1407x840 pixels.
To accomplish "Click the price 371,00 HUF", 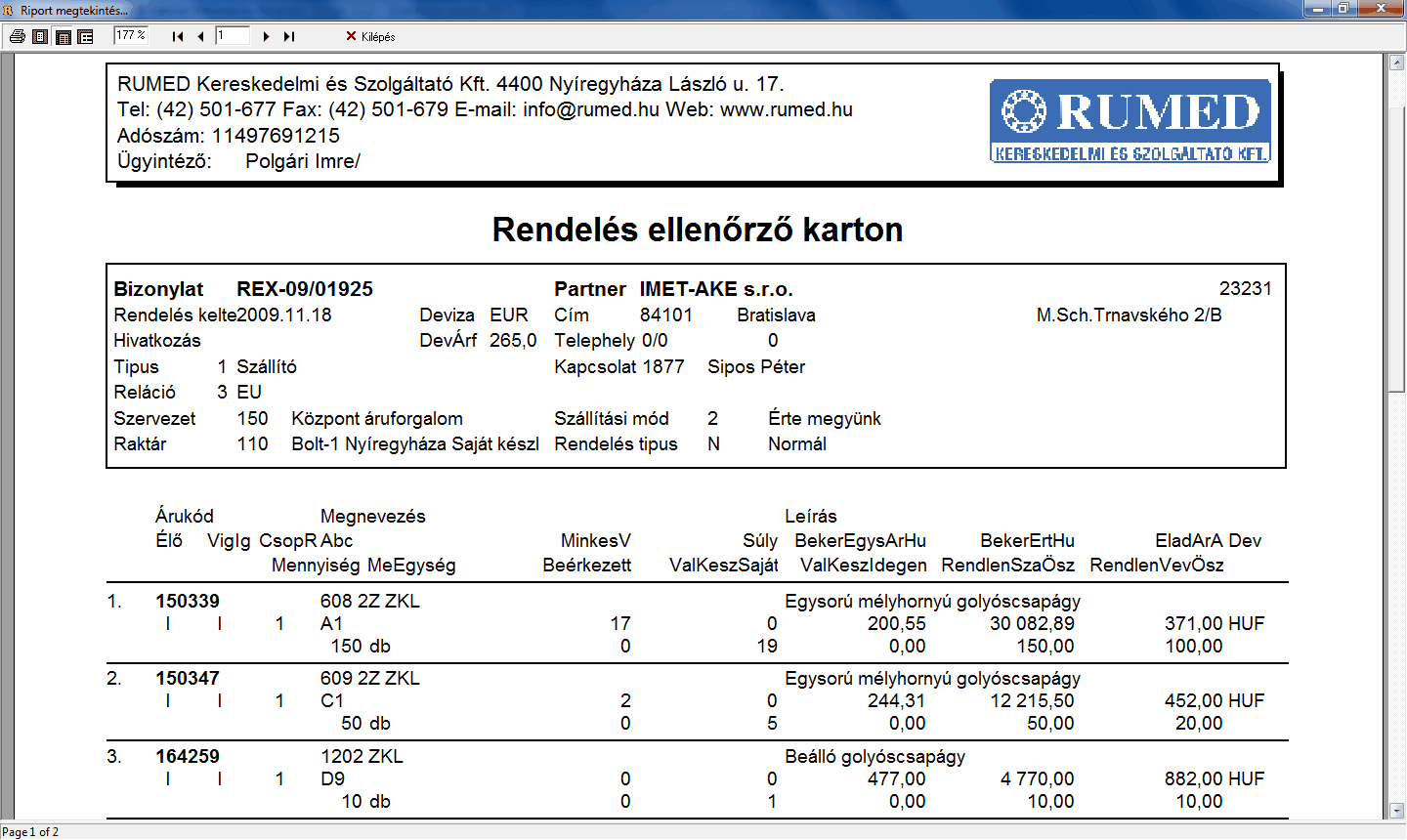I will click(1215, 623).
